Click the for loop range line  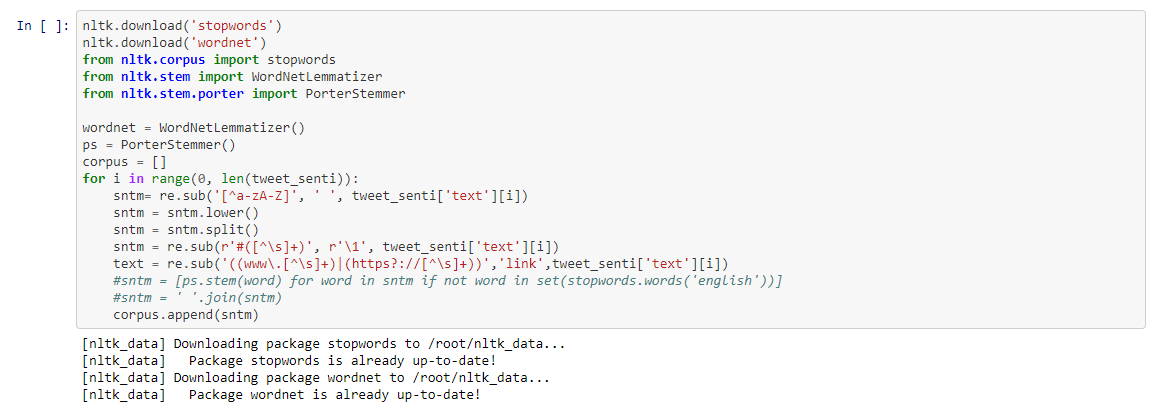pyautogui.click(x=221, y=179)
